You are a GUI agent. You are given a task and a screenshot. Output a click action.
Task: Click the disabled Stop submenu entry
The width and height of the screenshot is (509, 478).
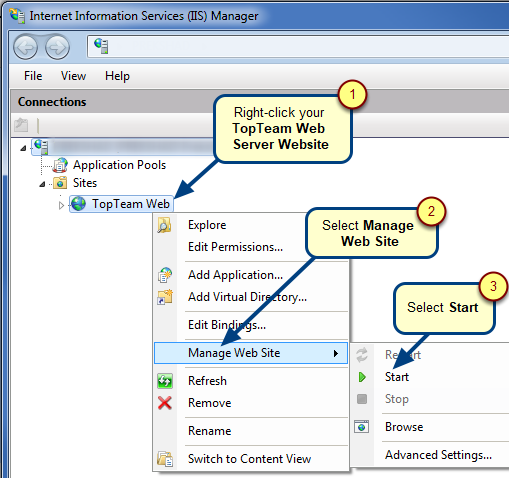[x=397, y=399]
